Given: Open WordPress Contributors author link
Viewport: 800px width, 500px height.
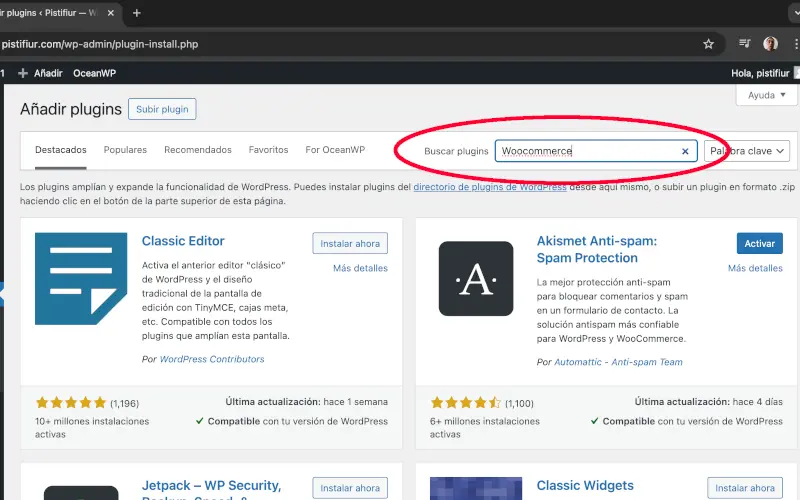Looking at the screenshot, I should pos(212,359).
